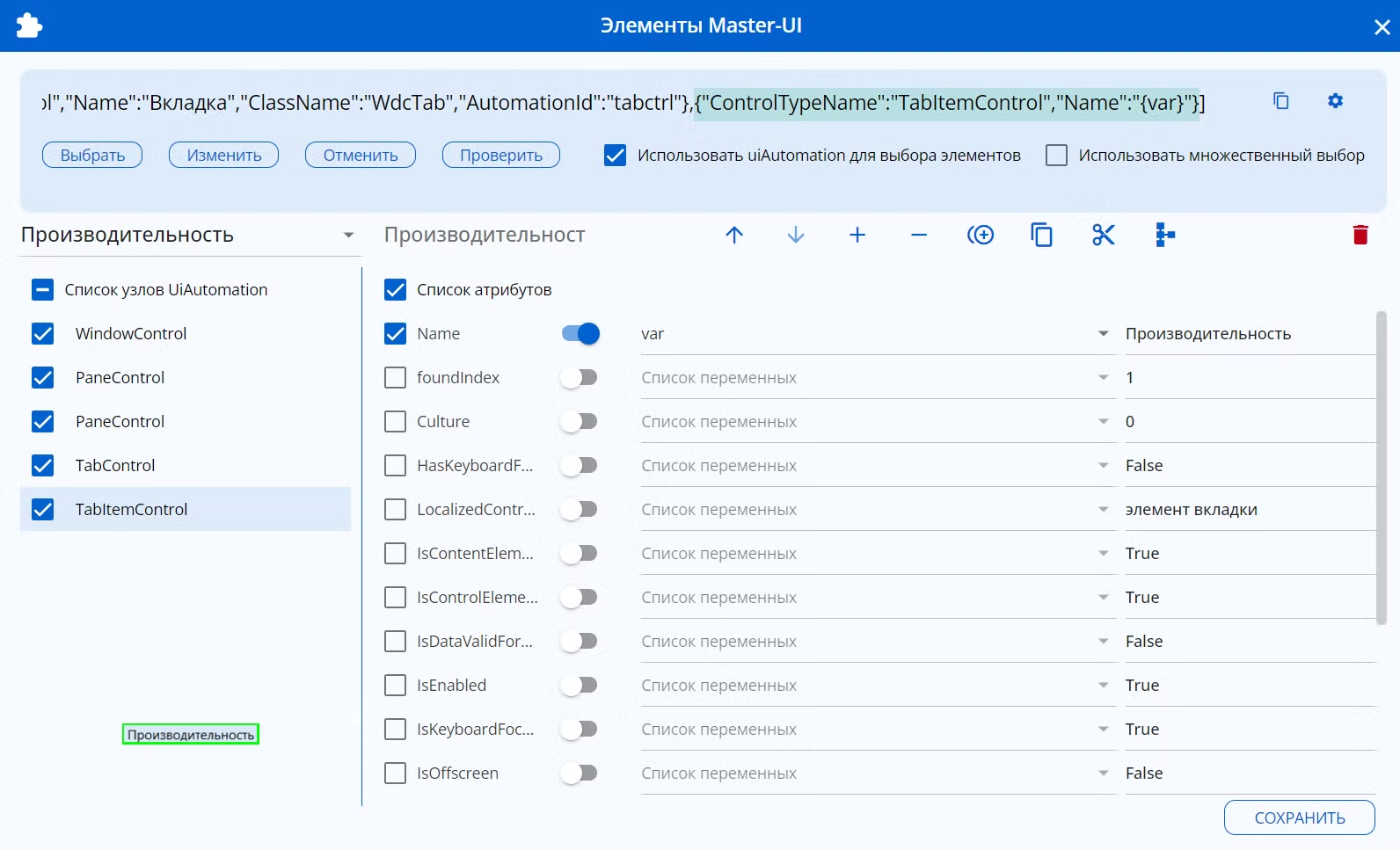1400x850 pixels.
Task: Check the IsOffscreen attribute checkbox
Action: click(x=396, y=774)
